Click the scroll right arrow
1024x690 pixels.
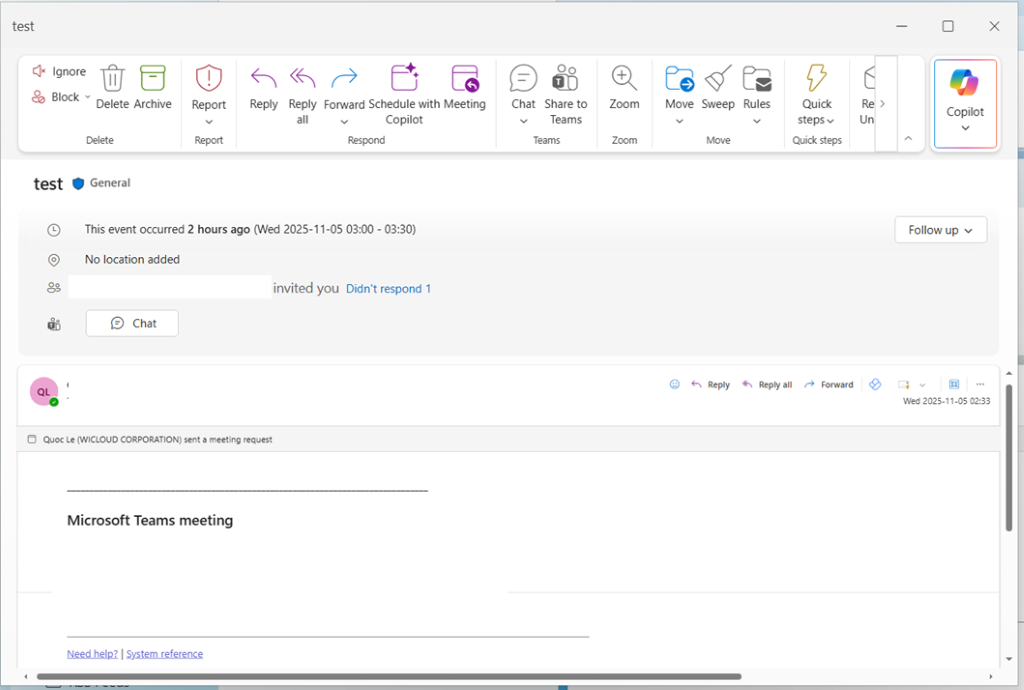991,676
